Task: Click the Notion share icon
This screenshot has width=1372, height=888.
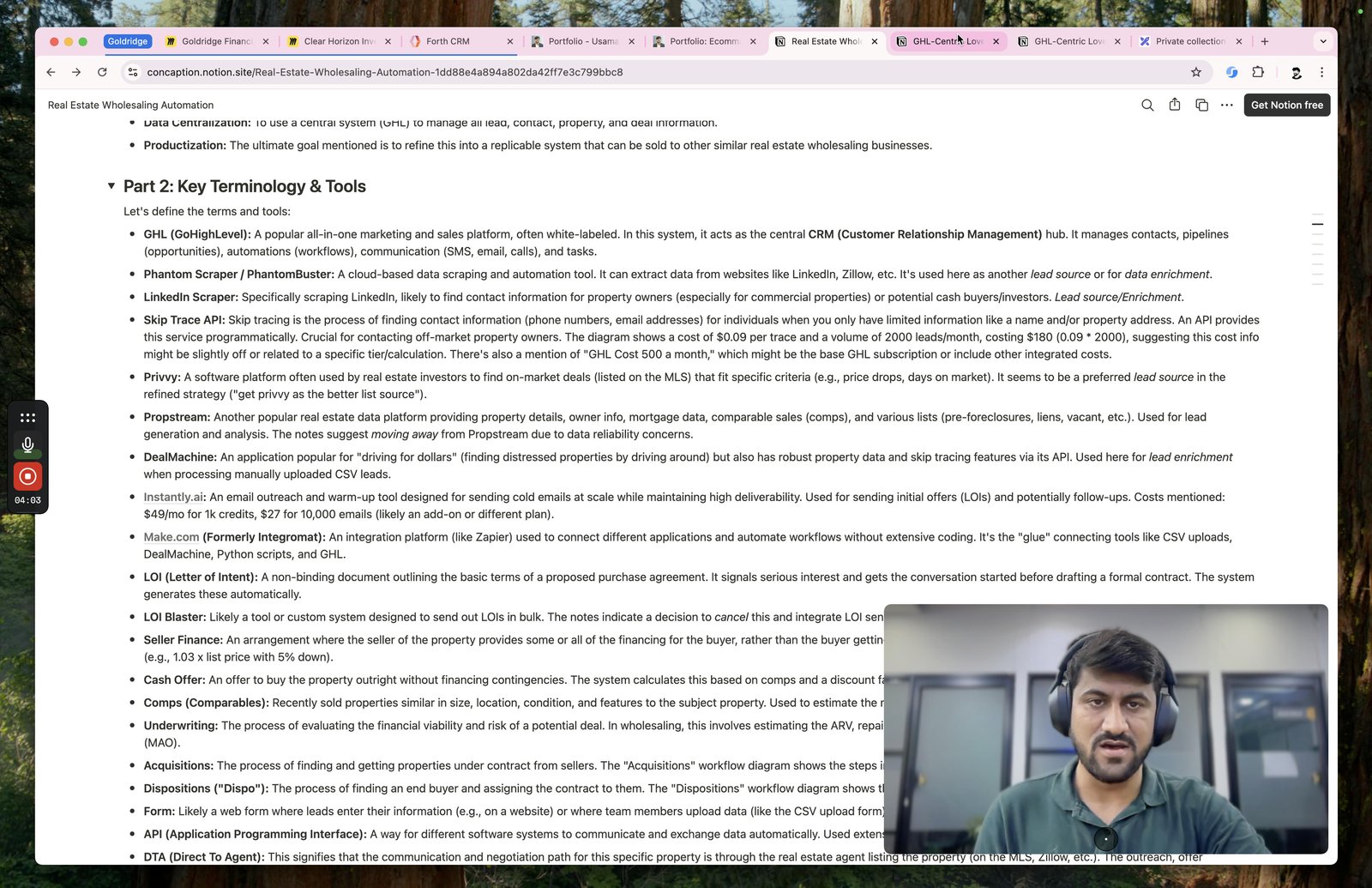Action: [x=1175, y=105]
